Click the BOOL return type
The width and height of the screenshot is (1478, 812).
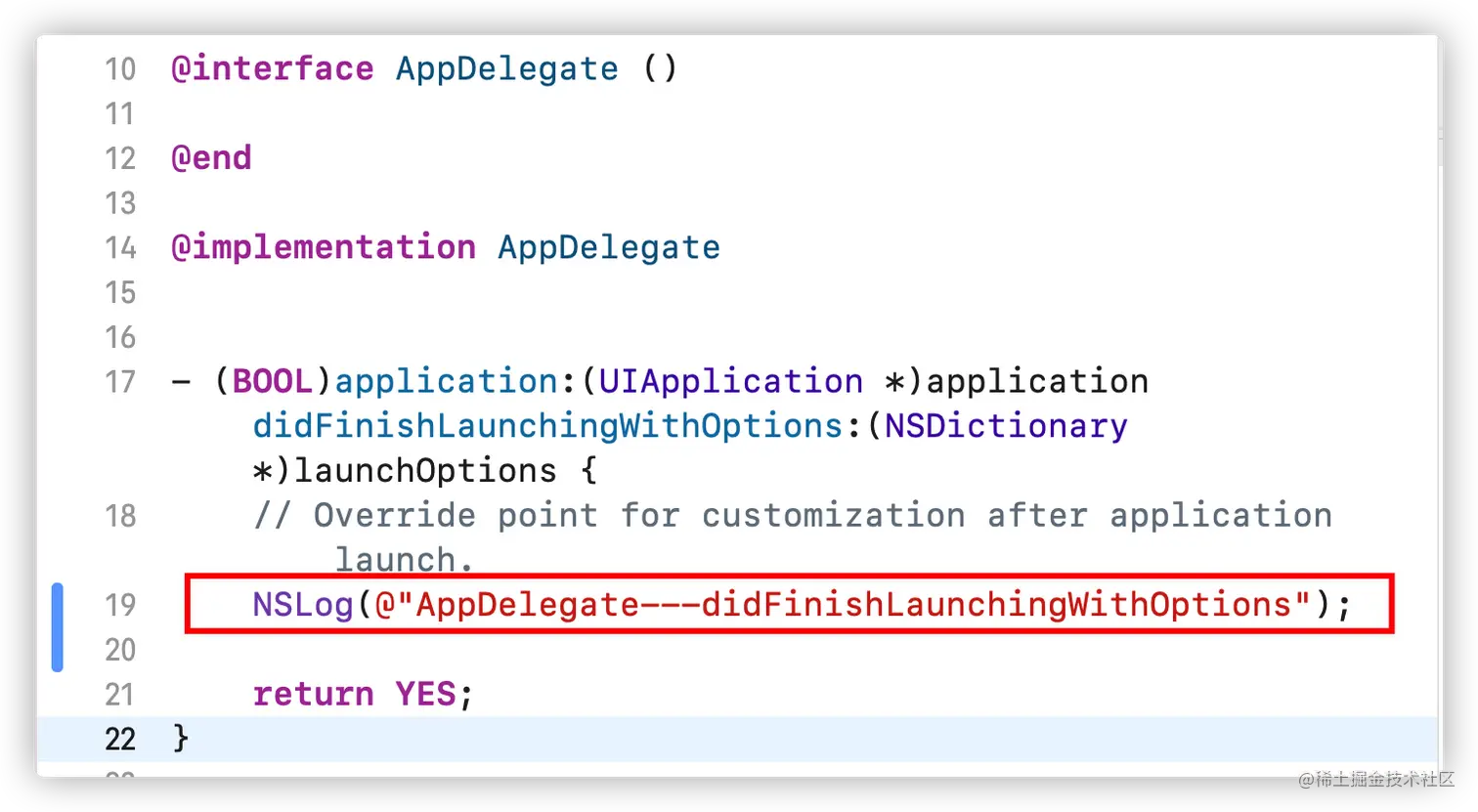tap(273, 381)
